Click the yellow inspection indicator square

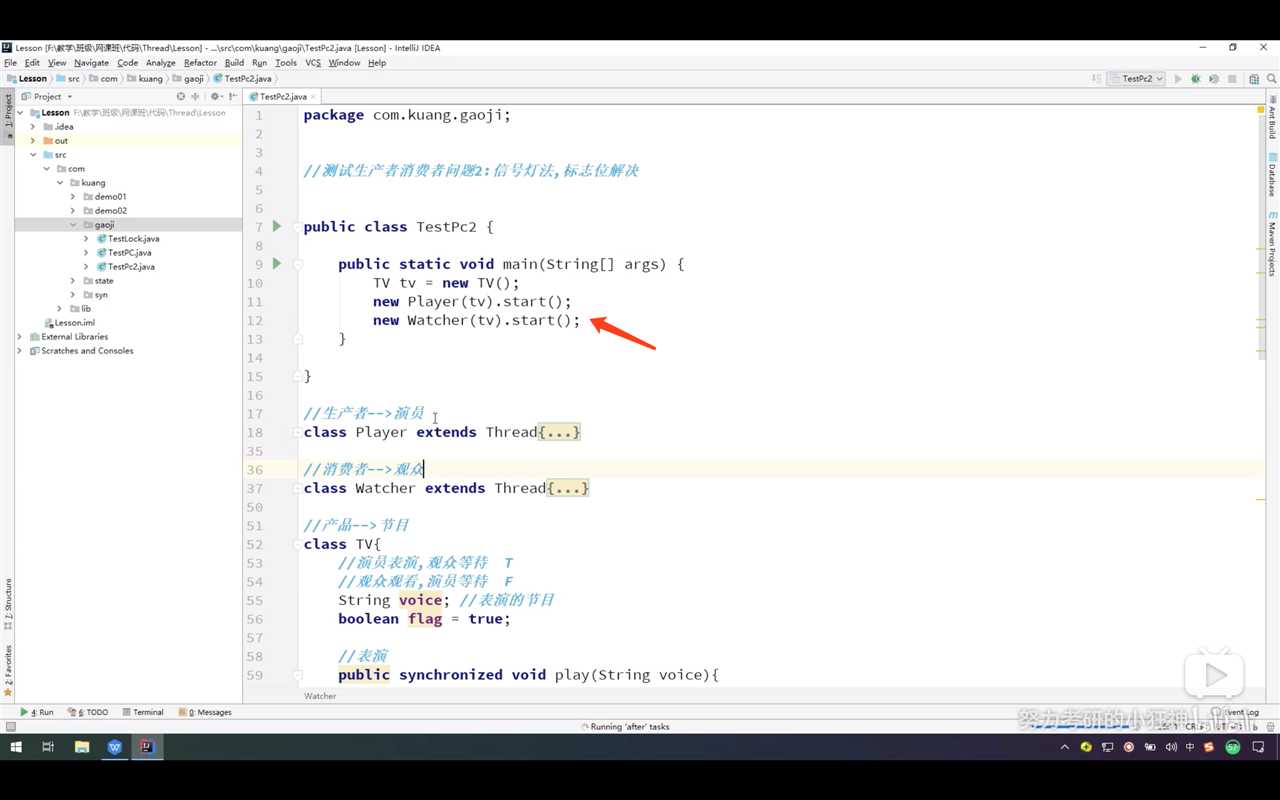(x=1261, y=109)
